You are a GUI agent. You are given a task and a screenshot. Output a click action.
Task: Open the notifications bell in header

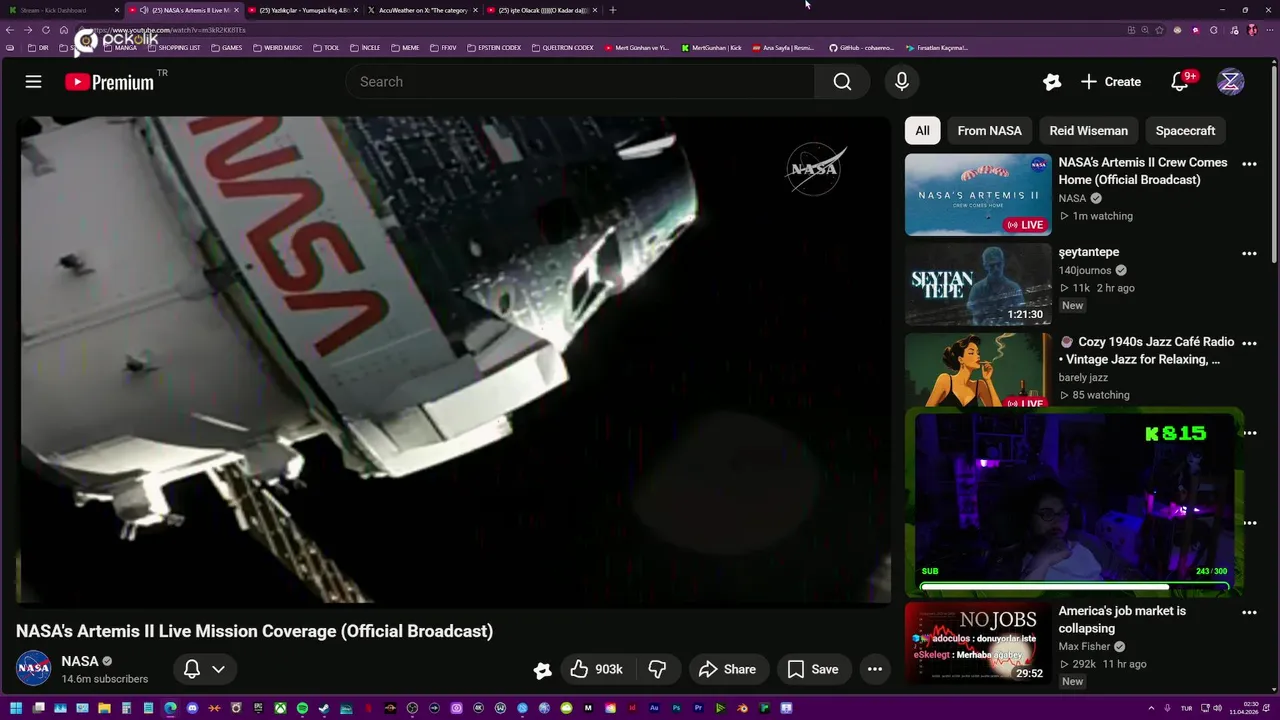1180,82
